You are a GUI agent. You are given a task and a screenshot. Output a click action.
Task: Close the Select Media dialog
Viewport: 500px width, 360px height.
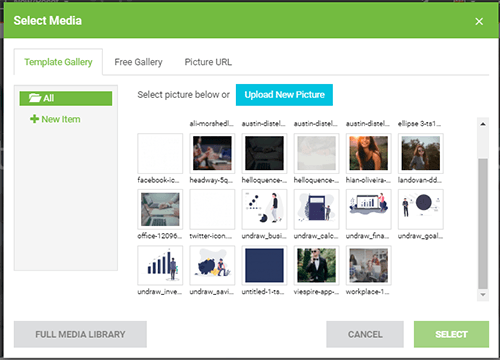[479, 21]
